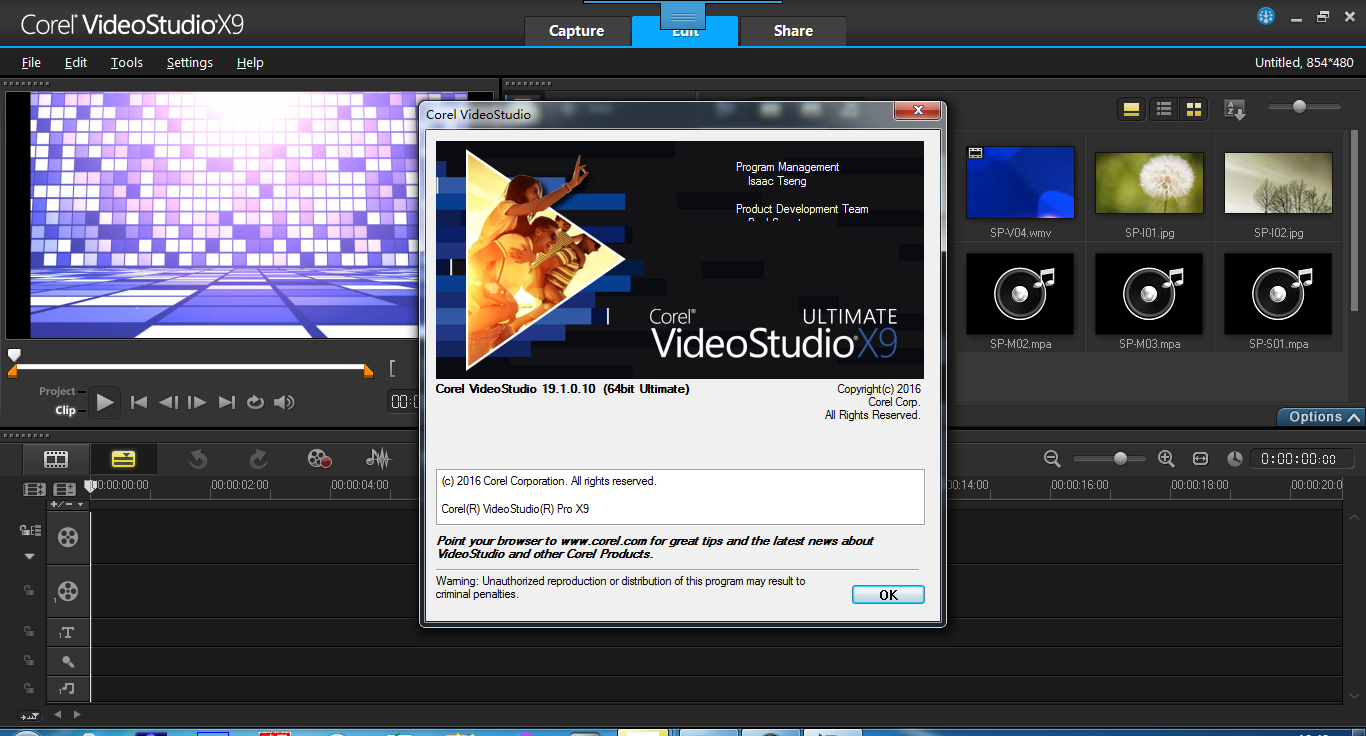Step to the previous frame
Viewport: 1366px width, 736px height.
[168, 402]
